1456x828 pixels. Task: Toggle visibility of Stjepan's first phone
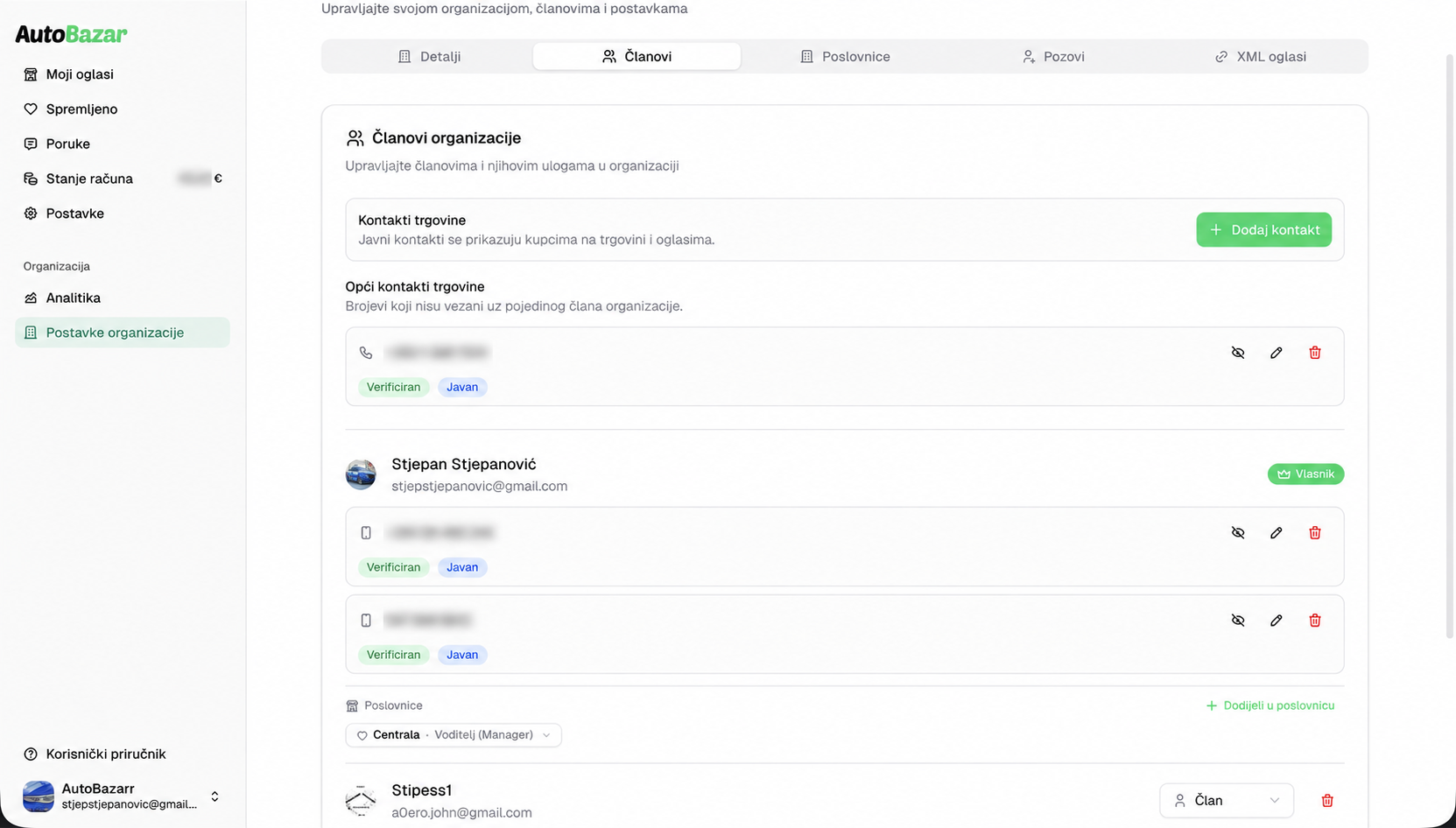point(1237,533)
